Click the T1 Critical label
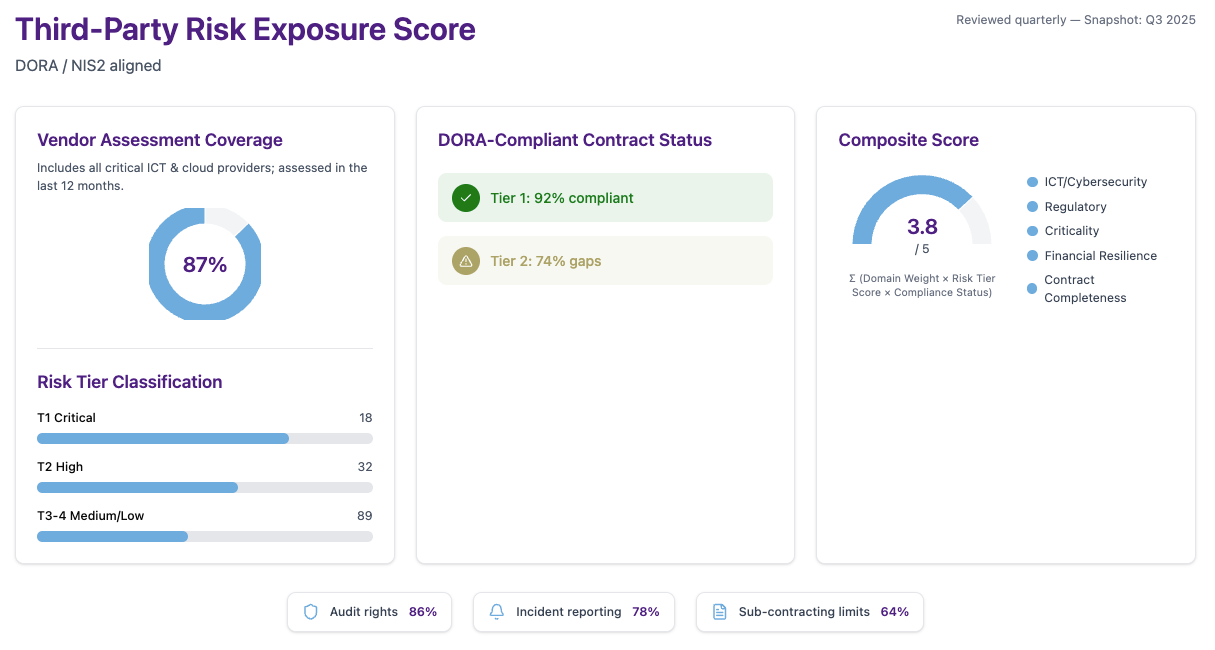The width and height of the screenshot is (1215, 650). pyautogui.click(x=67, y=418)
